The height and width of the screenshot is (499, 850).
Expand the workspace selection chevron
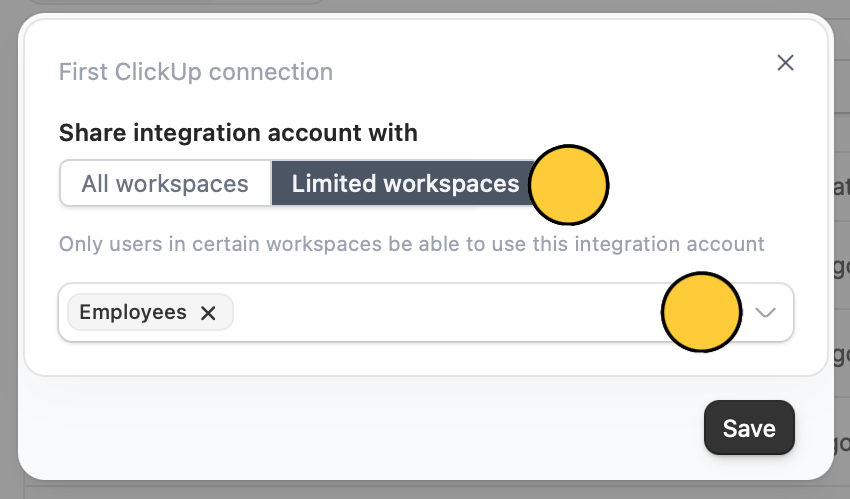(x=765, y=313)
